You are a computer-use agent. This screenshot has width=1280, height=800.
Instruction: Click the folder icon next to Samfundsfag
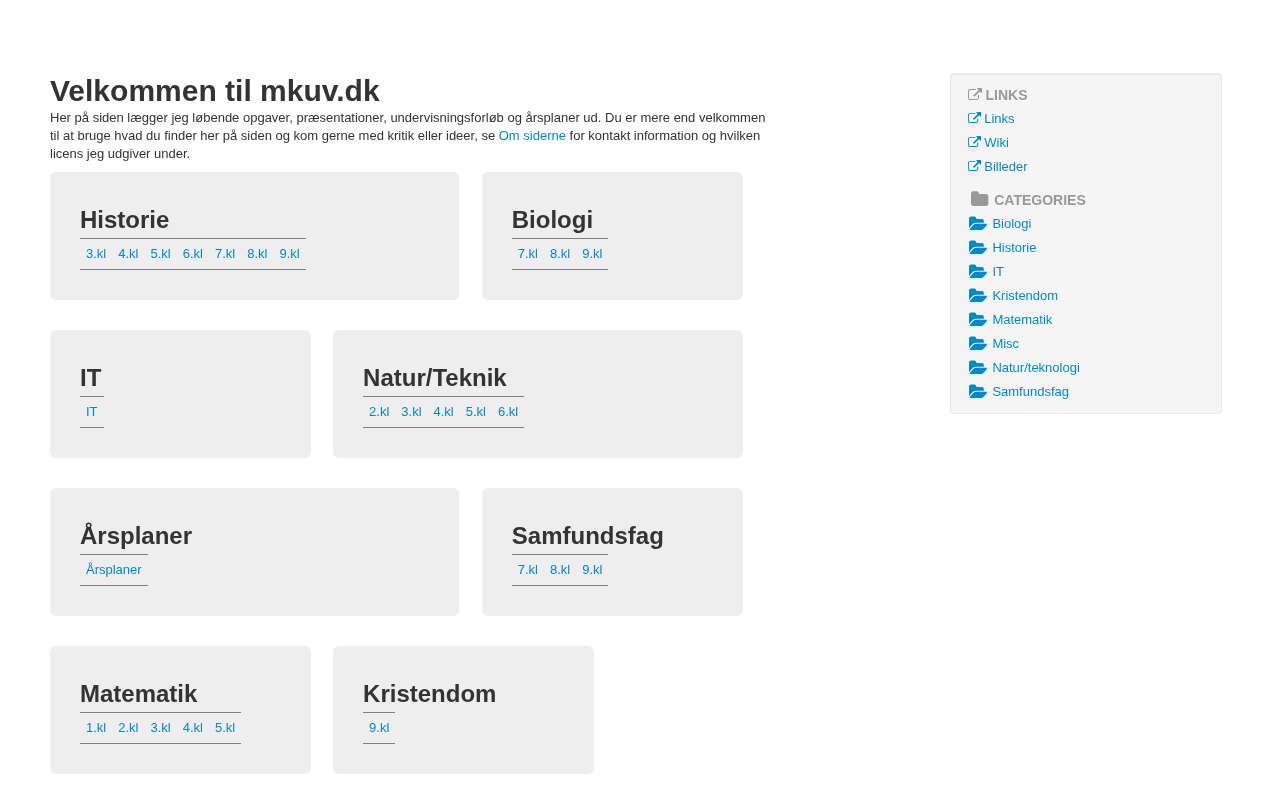pyautogui.click(x=977, y=392)
